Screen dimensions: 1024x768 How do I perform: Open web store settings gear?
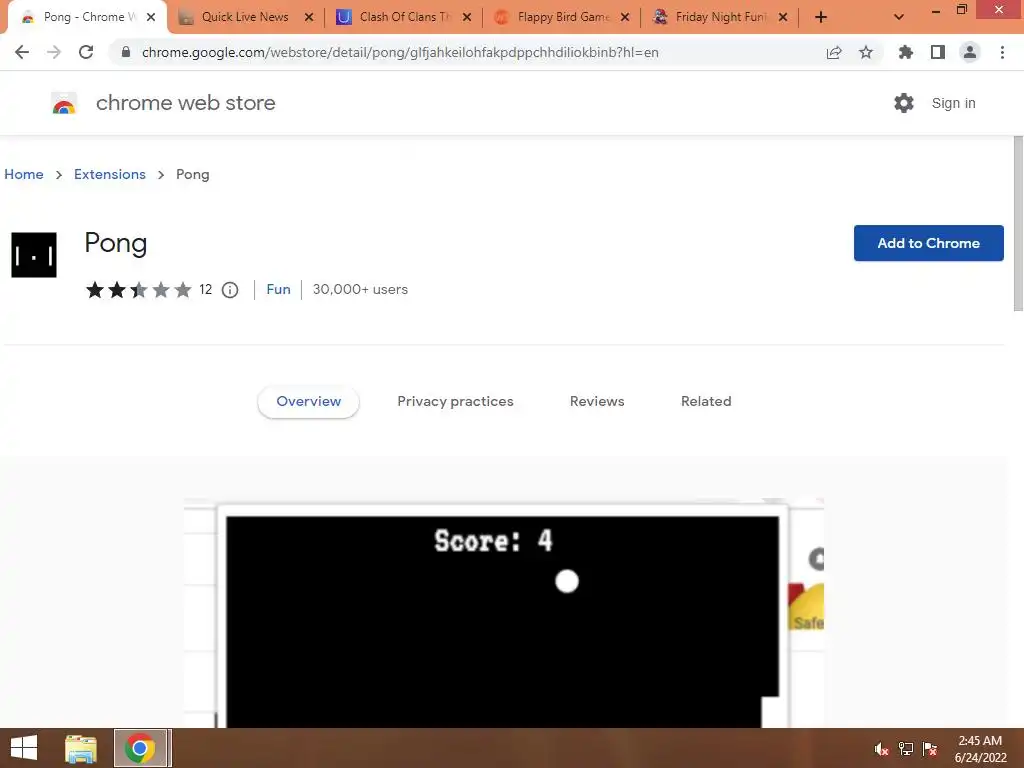904,103
